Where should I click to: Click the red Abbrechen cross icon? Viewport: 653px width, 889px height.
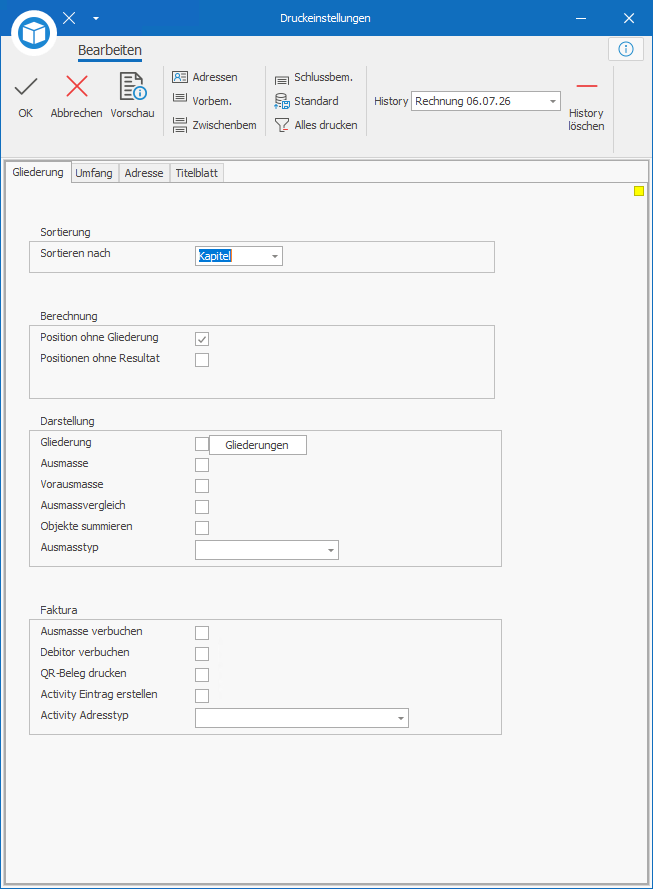77,87
